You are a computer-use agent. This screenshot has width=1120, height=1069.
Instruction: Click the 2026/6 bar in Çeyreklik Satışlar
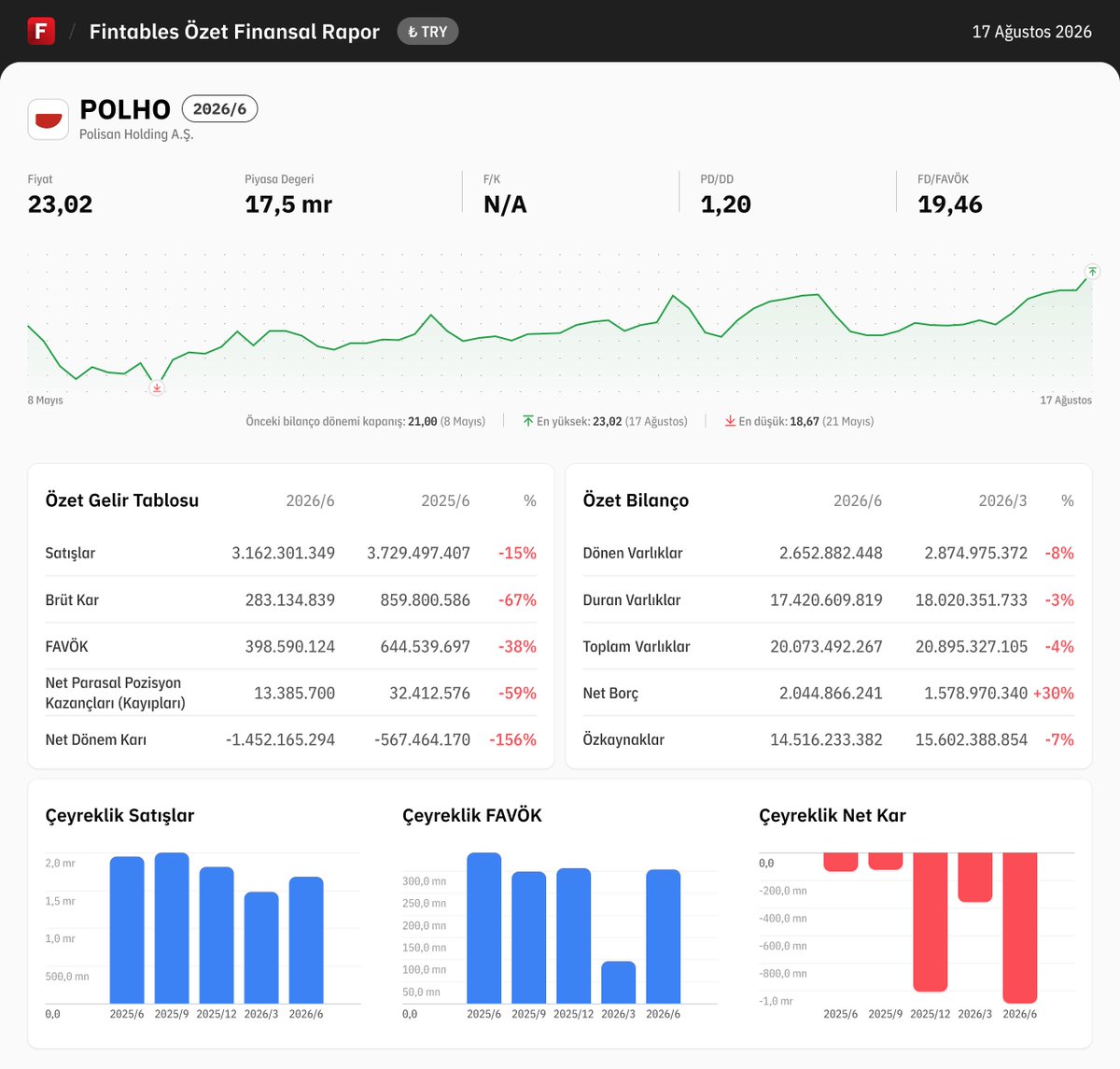point(306,940)
